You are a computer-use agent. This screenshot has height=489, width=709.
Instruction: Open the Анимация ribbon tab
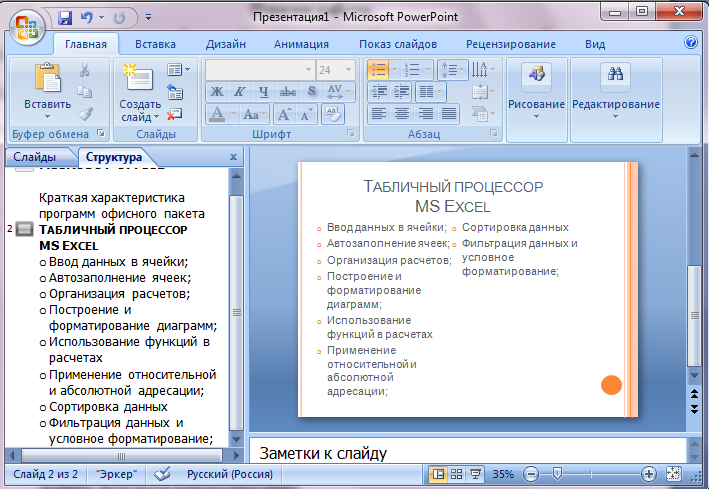[301, 44]
